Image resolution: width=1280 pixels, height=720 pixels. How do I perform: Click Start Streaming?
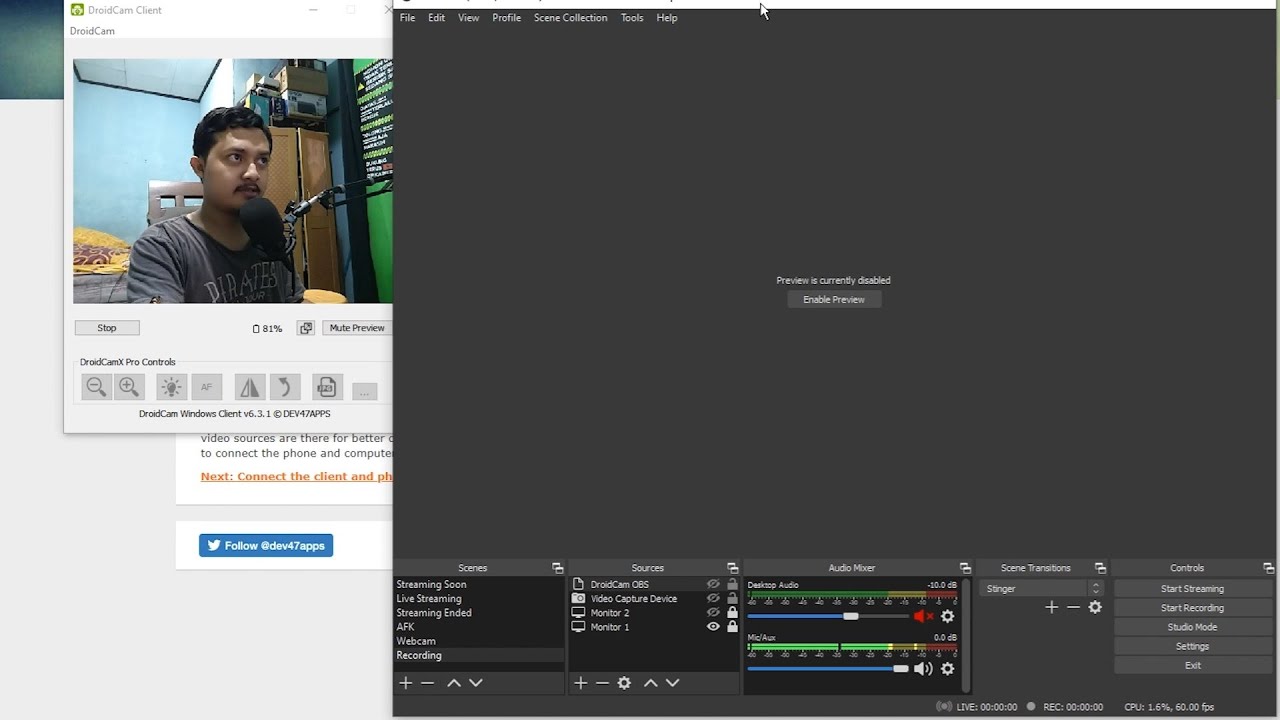click(x=1192, y=589)
